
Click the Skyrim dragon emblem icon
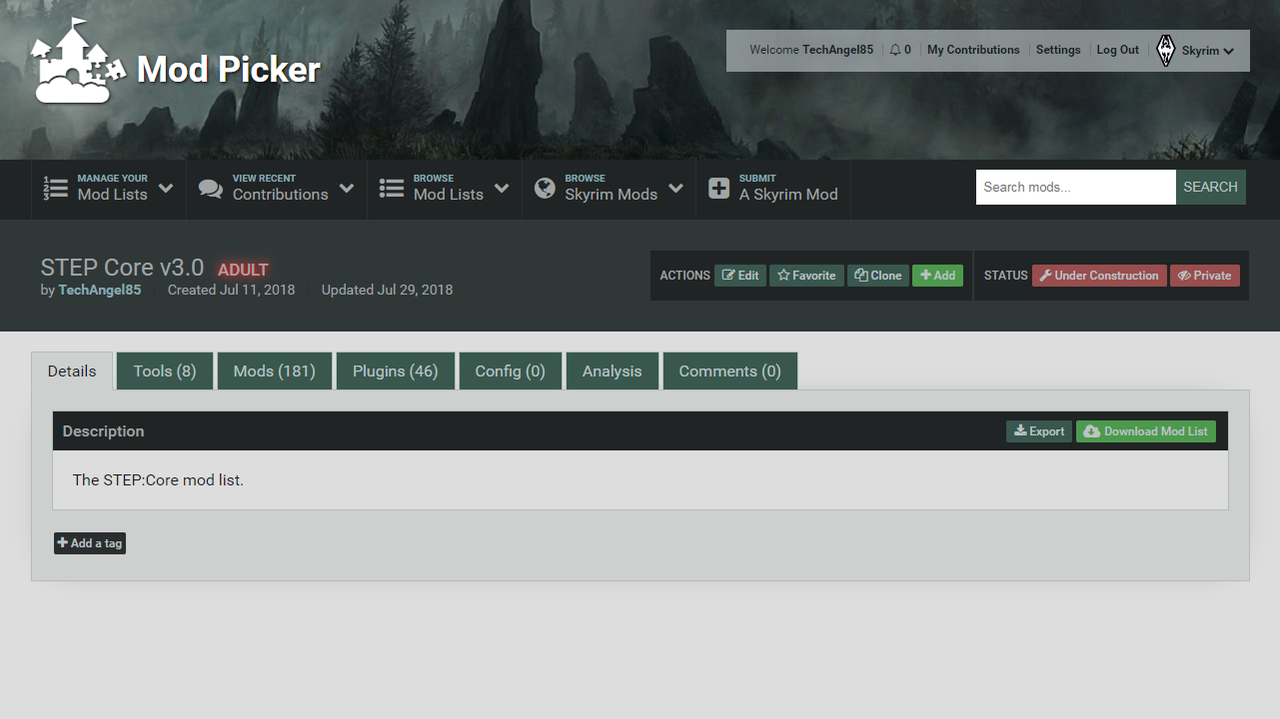coord(1166,50)
